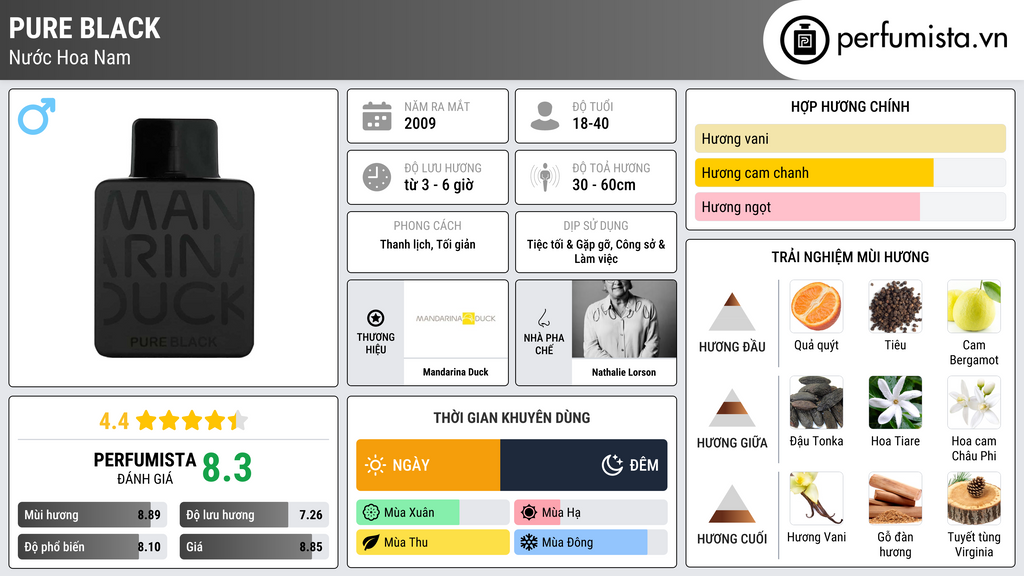Click the Nathalie Lorson perfumer photo
The image size is (1024, 576).
624,319
